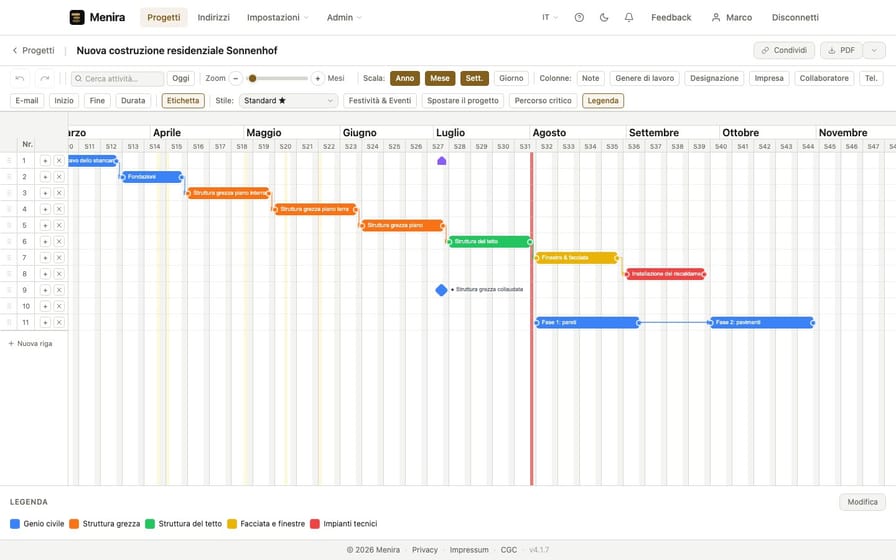This screenshot has width=896, height=560.
Task: Open Indirizzi tab
Action: 214,18
